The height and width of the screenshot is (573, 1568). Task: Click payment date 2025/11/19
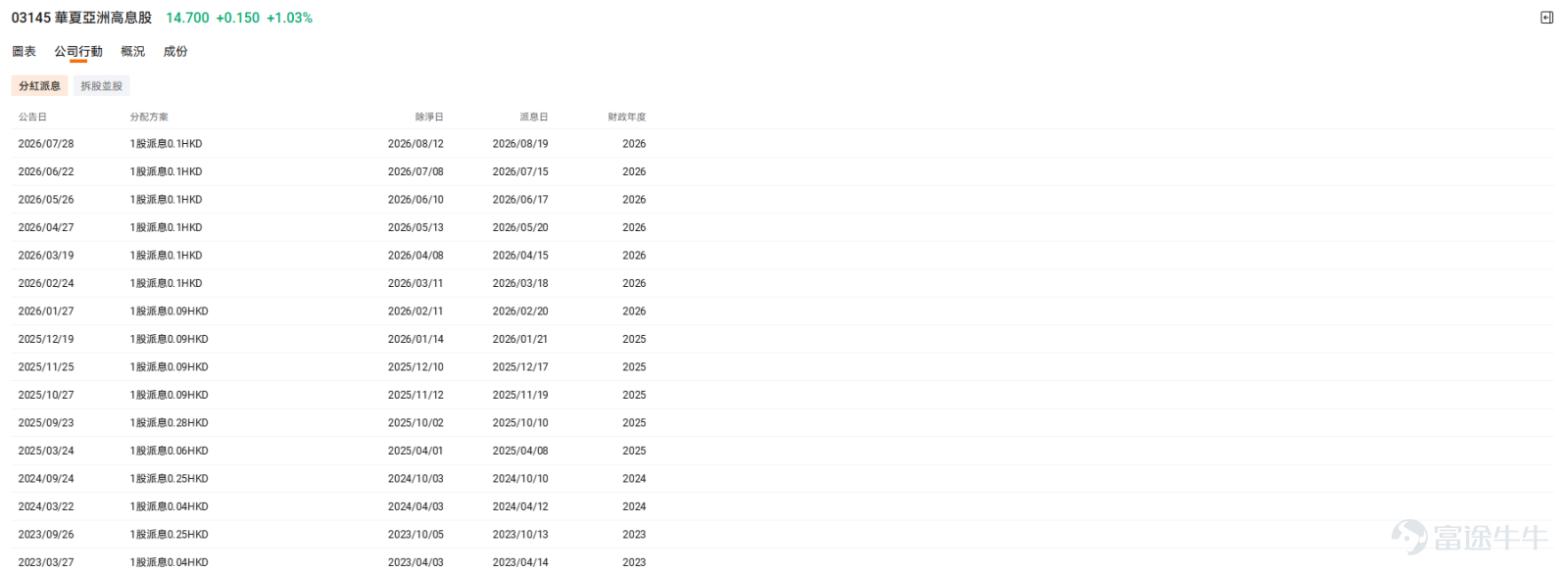pyautogui.click(x=520, y=395)
